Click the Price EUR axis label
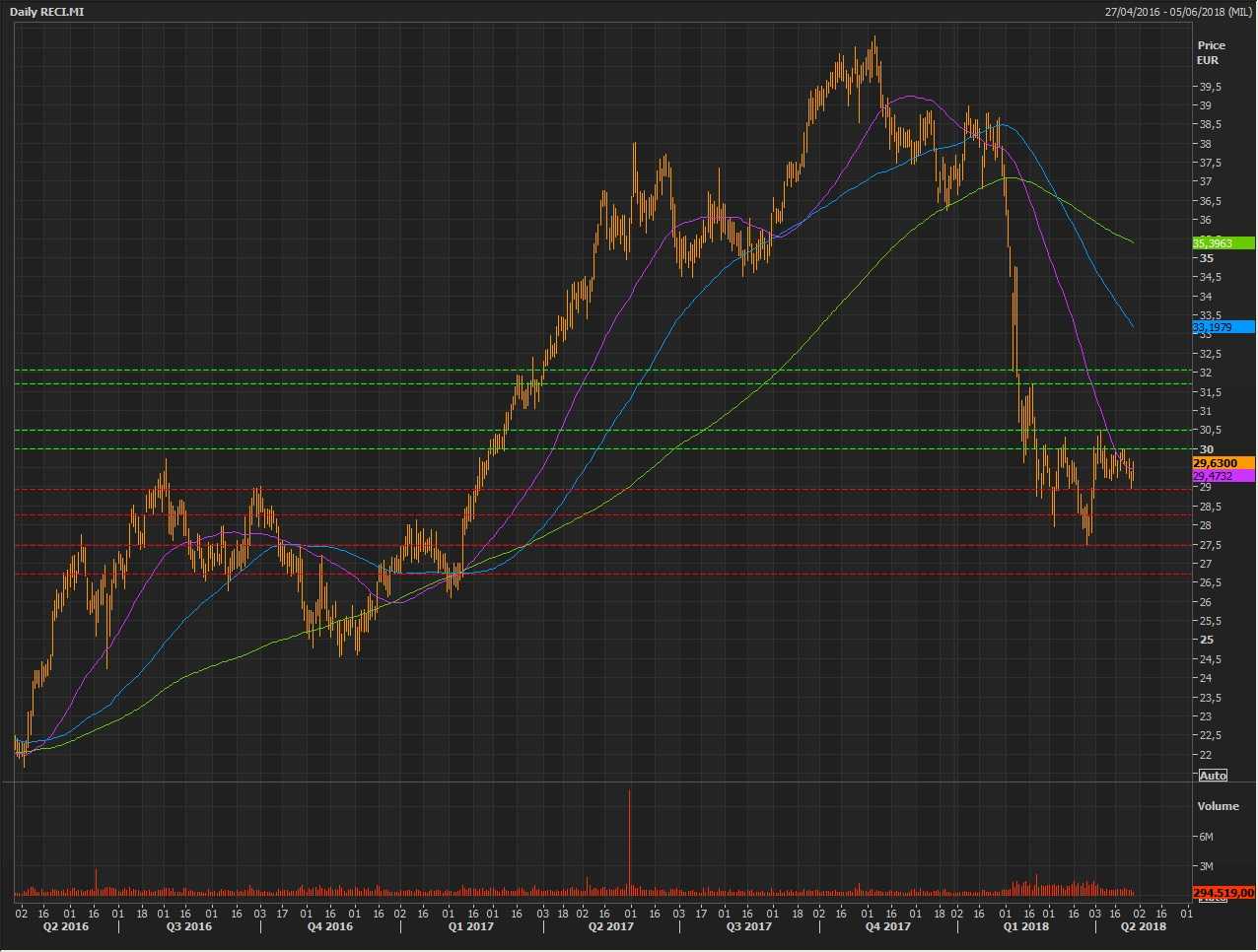The image size is (1258, 952). point(1211,52)
